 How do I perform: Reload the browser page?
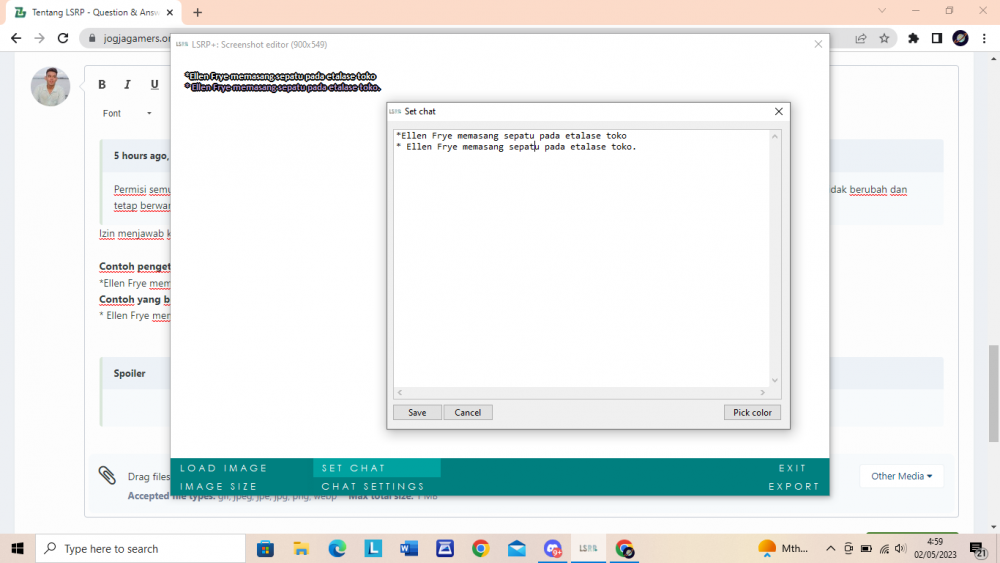pyautogui.click(x=62, y=38)
